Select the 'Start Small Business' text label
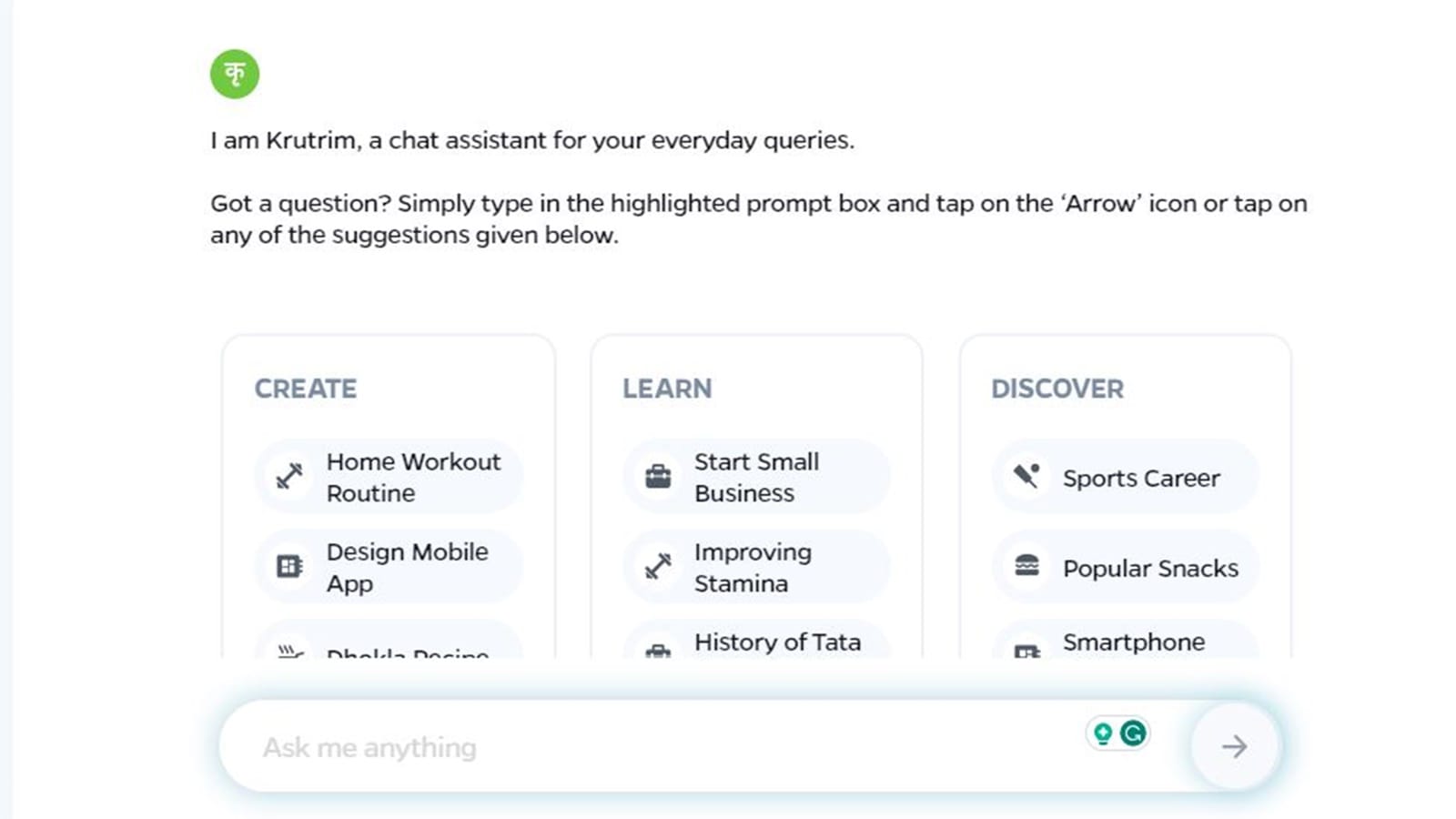 [756, 477]
